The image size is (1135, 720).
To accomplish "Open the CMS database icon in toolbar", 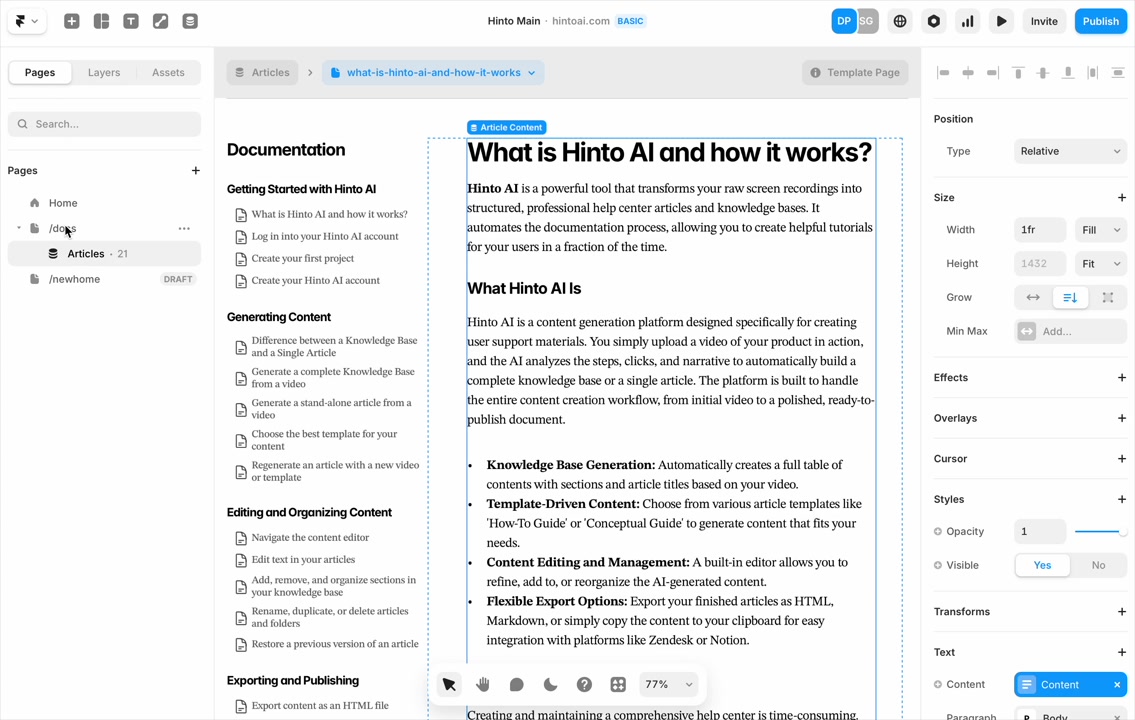I will point(190,21).
